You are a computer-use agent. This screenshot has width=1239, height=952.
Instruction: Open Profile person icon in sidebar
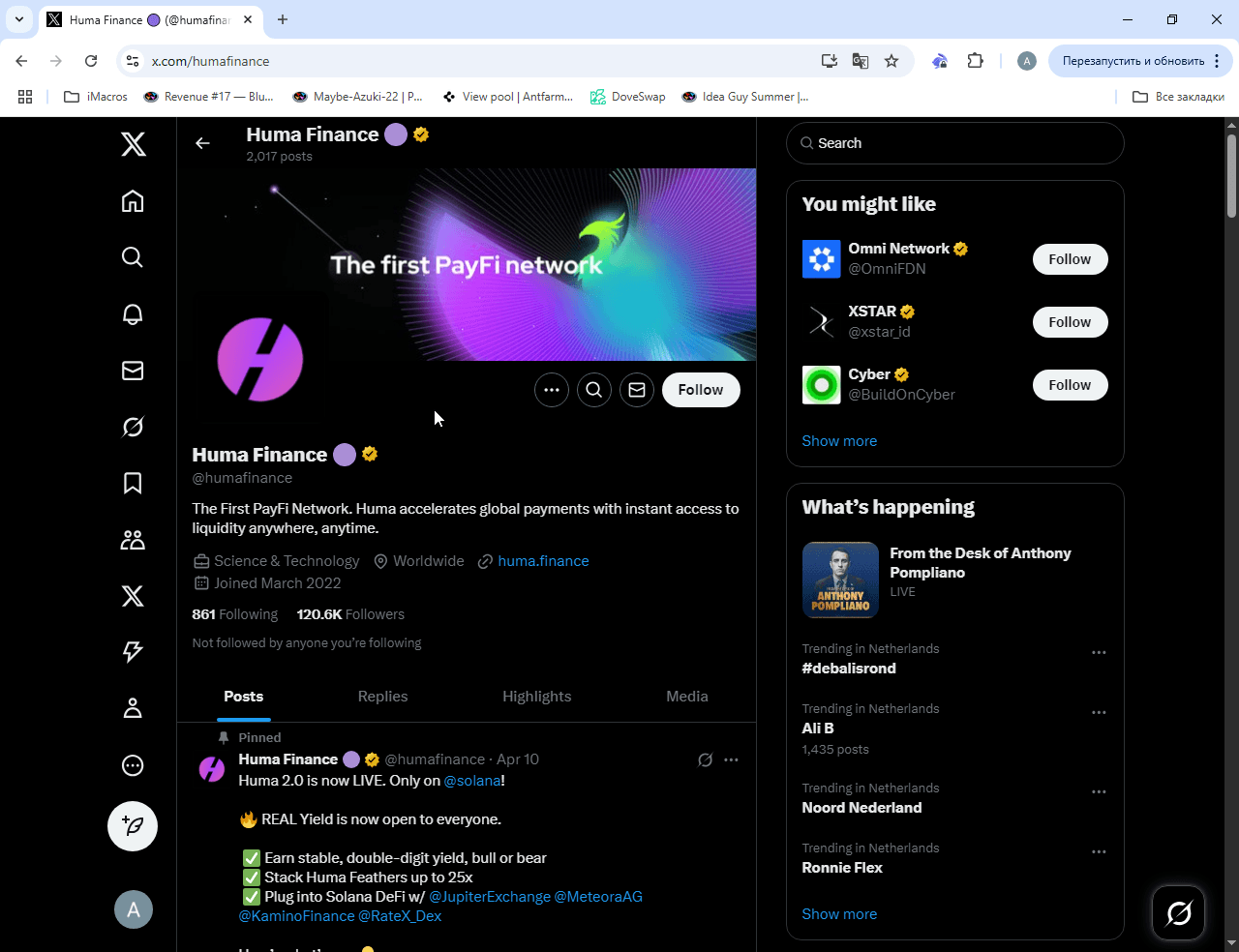coord(133,708)
